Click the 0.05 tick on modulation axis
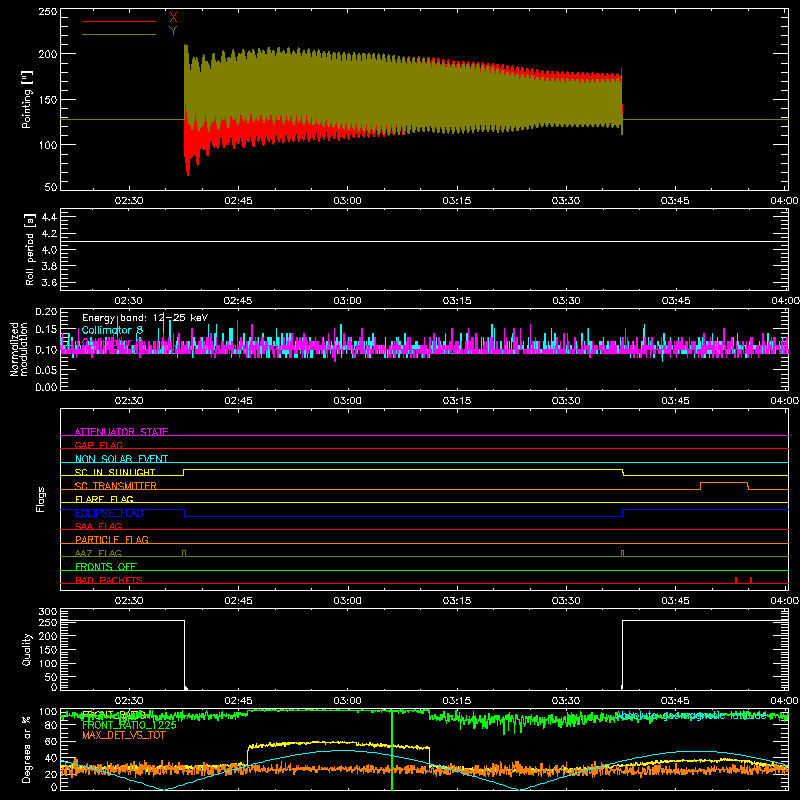The height and width of the screenshot is (800, 800). point(46,370)
